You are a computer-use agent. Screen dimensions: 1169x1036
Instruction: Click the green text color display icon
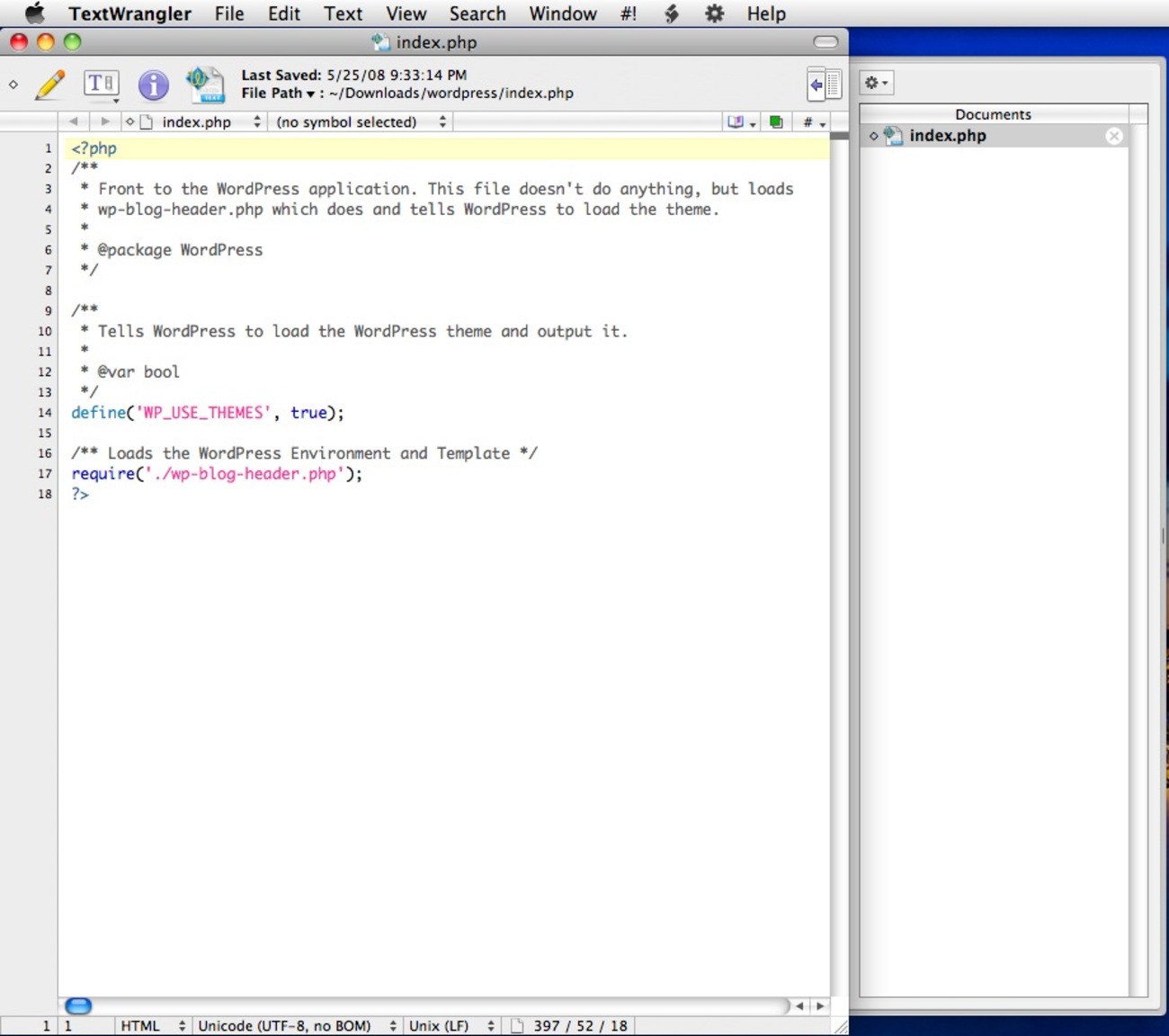[x=775, y=121]
